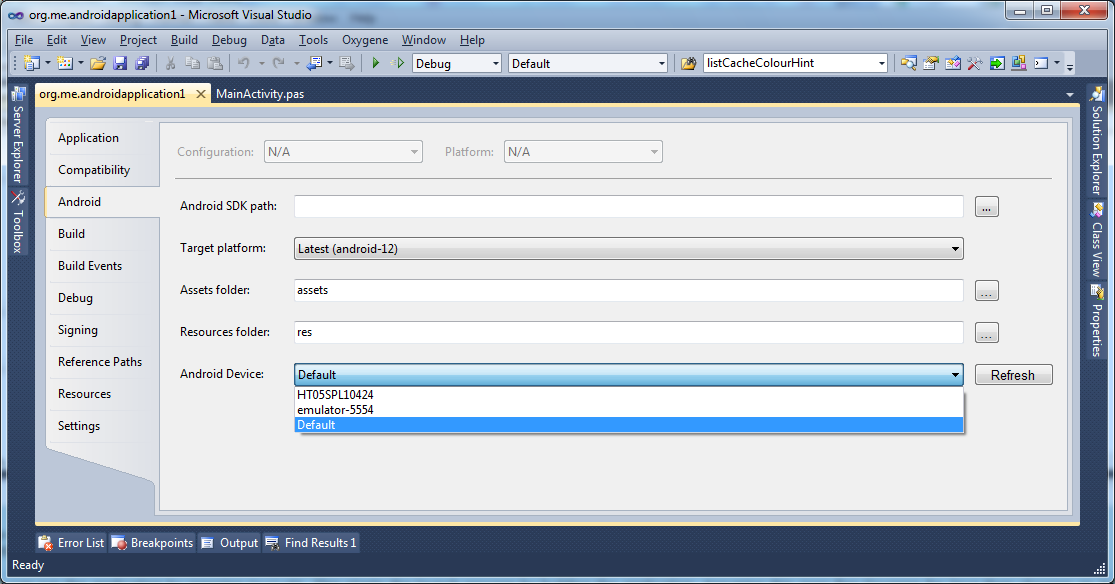This screenshot has width=1115, height=584.
Task: Open Navigate Backward dropdown arrow
Action: 329,63
